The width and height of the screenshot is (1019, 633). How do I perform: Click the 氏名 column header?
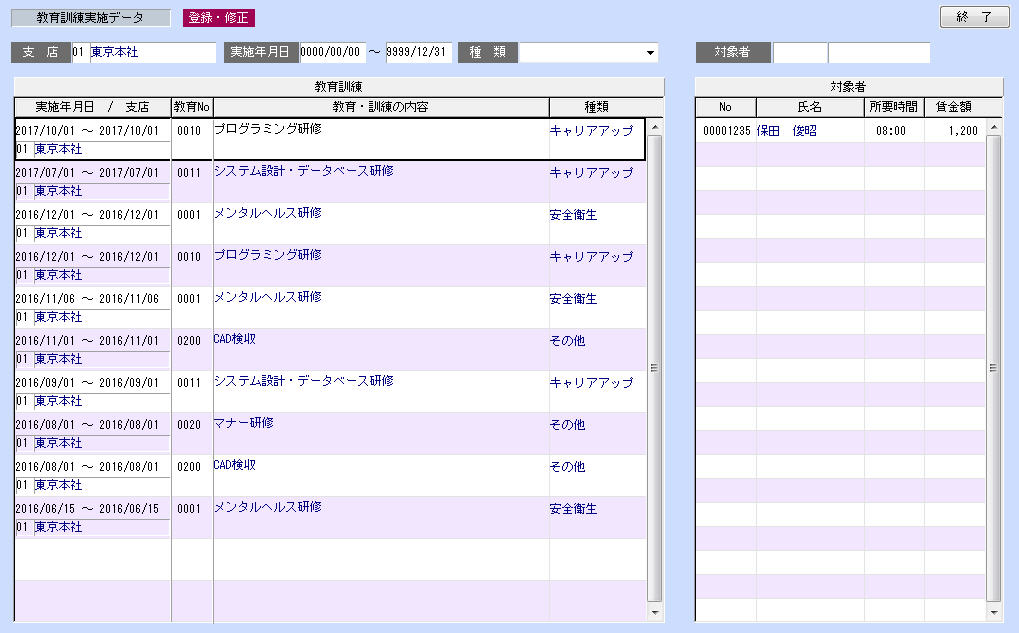coord(810,107)
